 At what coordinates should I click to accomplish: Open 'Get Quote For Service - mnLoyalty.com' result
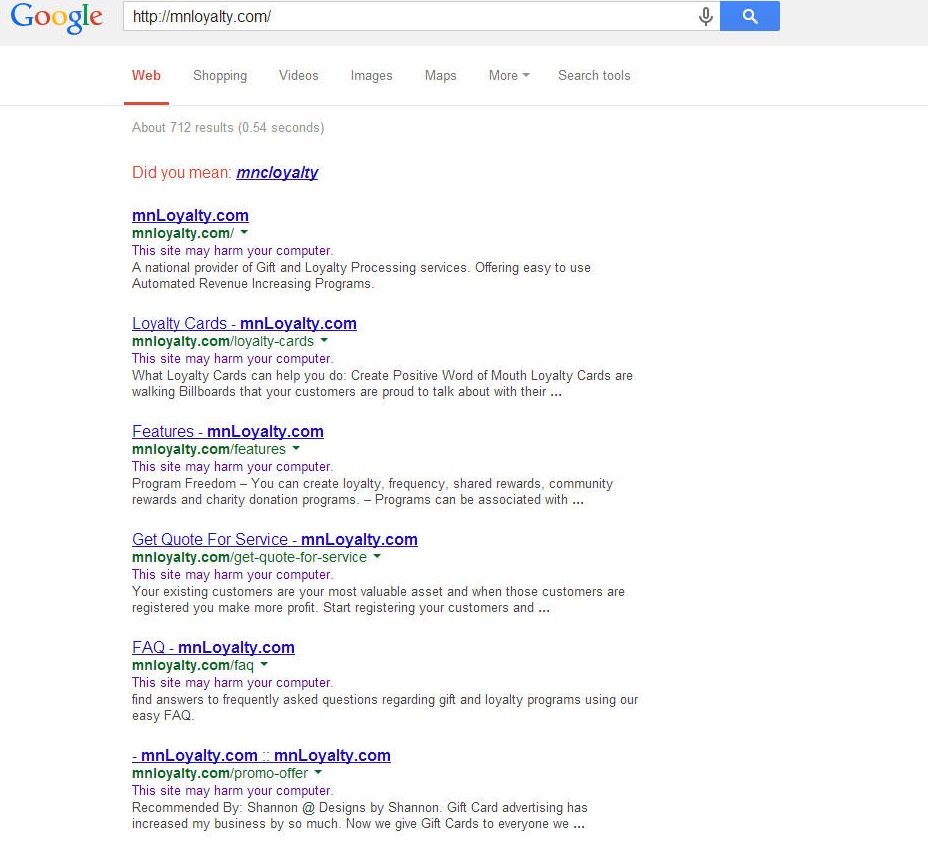coord(275,540)
